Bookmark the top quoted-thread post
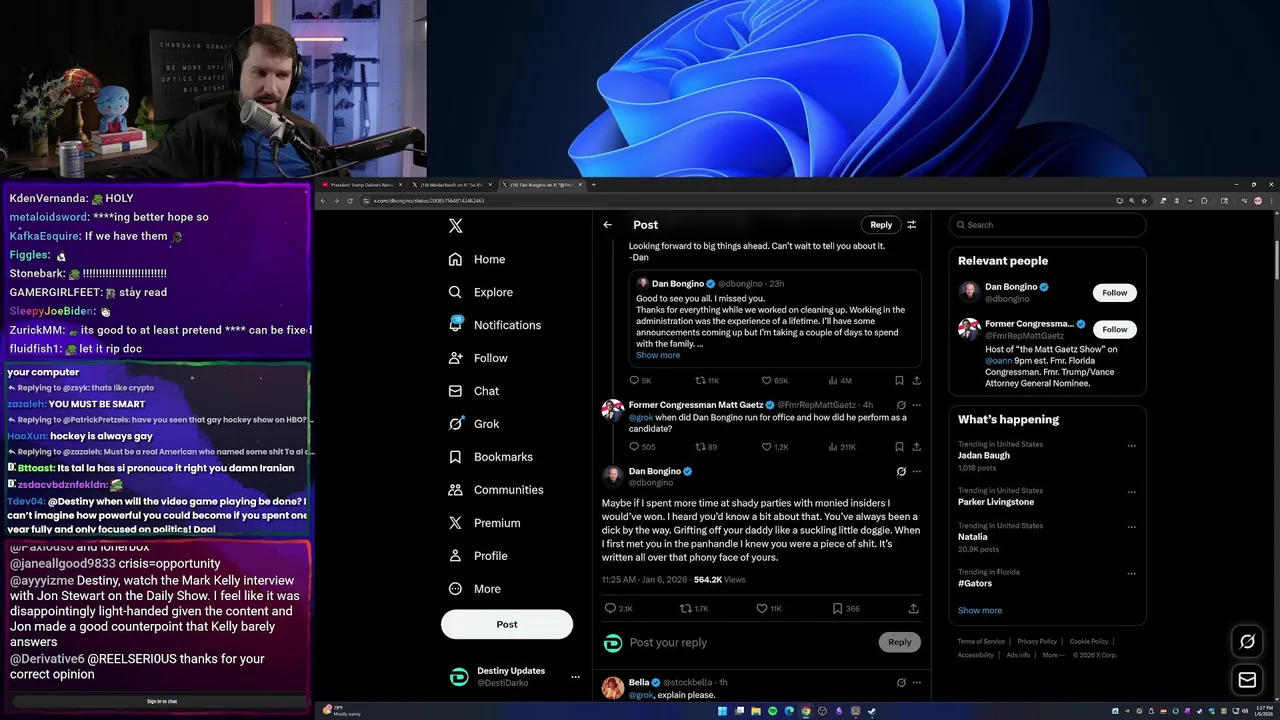 899,381
